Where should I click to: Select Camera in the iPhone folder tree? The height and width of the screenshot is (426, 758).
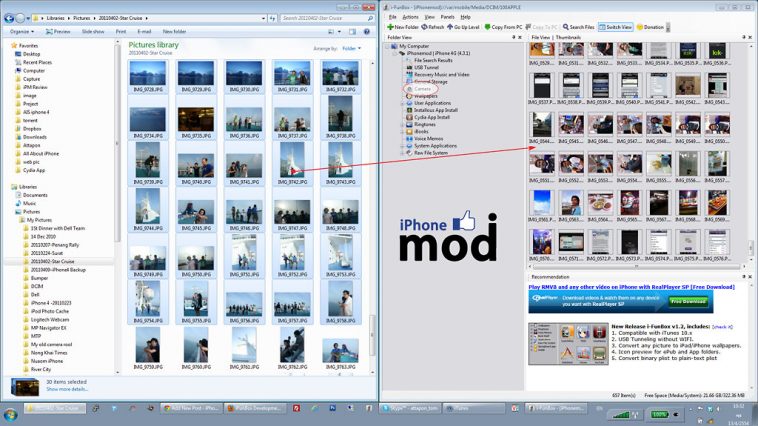pos(424,89)
